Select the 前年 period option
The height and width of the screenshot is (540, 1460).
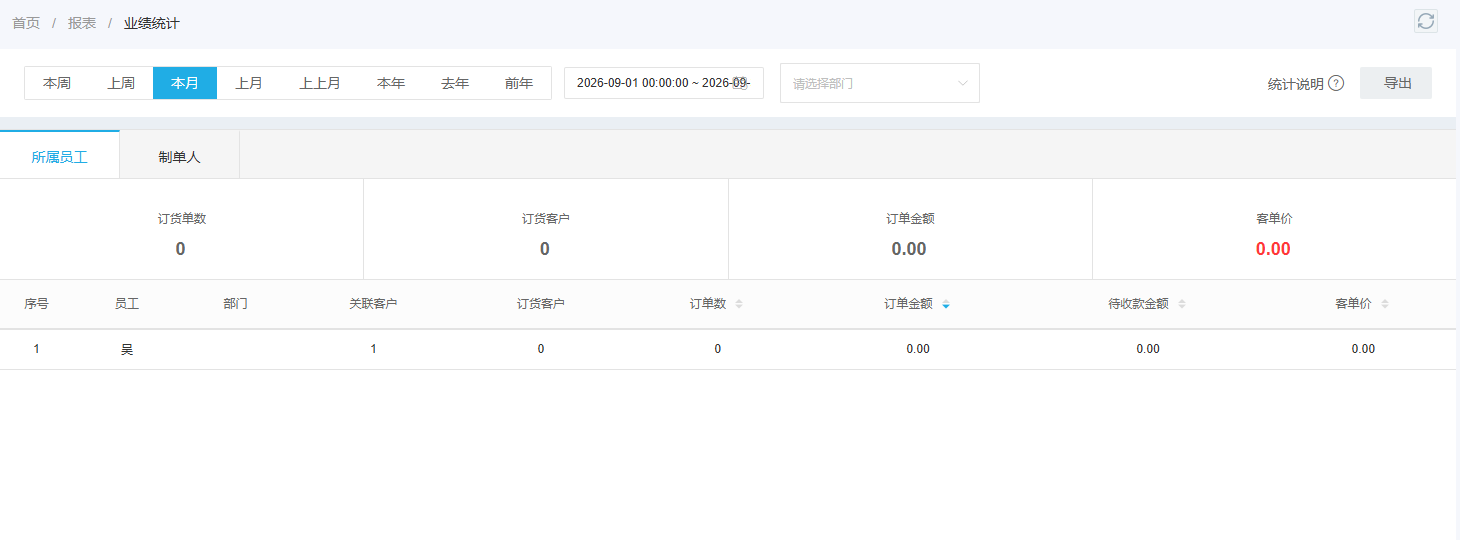pos(519,83)
